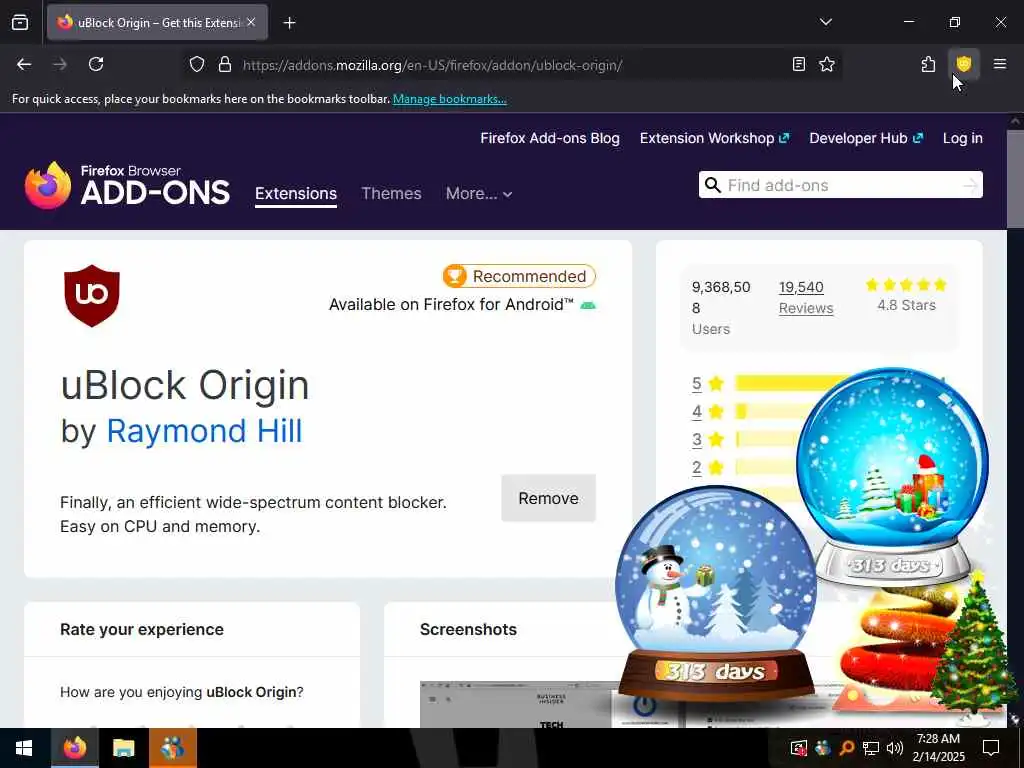Image resolution: width=1024 pixels, height=768 pixels.
Task: Open the yellow shield extension icon
Action: pyautogui.click(x=963, y=64)
